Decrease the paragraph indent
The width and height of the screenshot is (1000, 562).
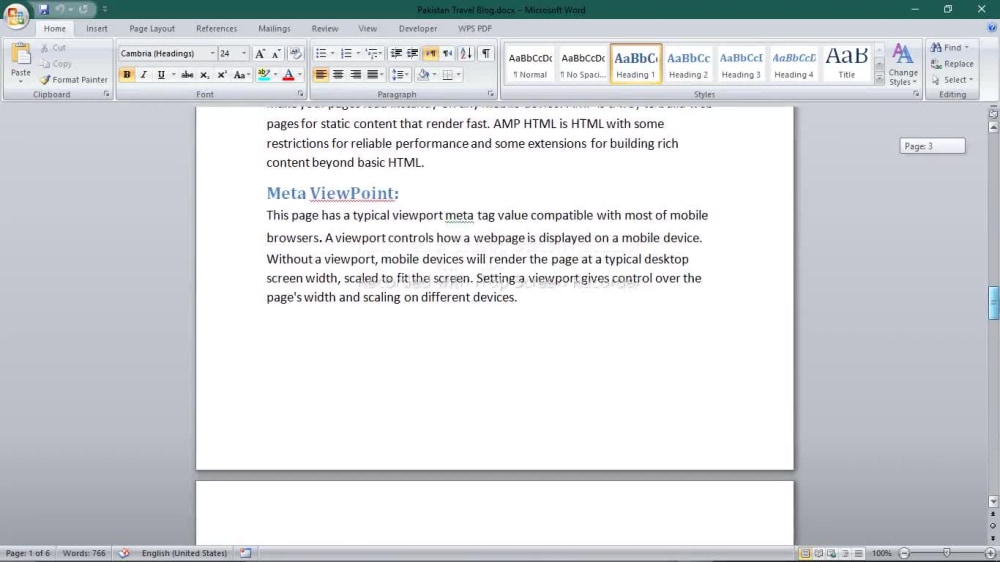(x=396, y=54)
